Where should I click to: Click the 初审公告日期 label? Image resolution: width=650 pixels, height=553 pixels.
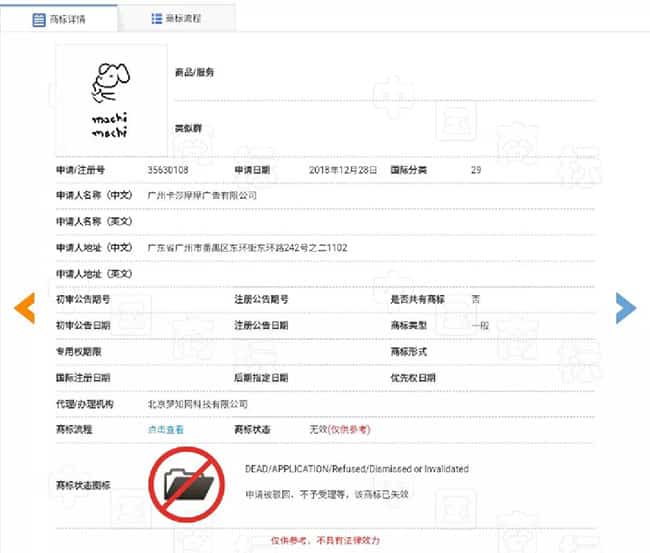coord(83,325)
